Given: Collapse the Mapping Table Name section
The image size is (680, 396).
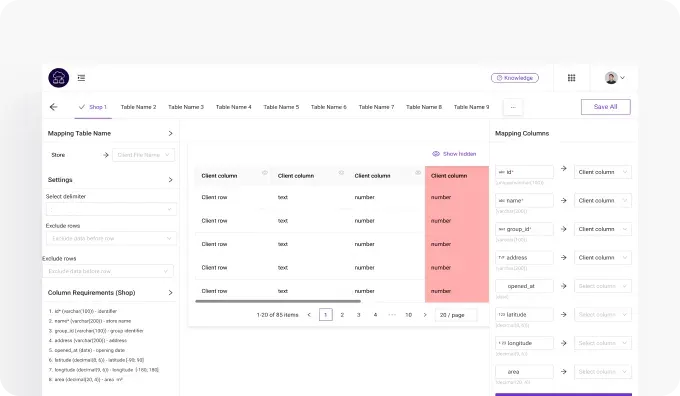Looking at the screenshot, I should tap(170, 134).
